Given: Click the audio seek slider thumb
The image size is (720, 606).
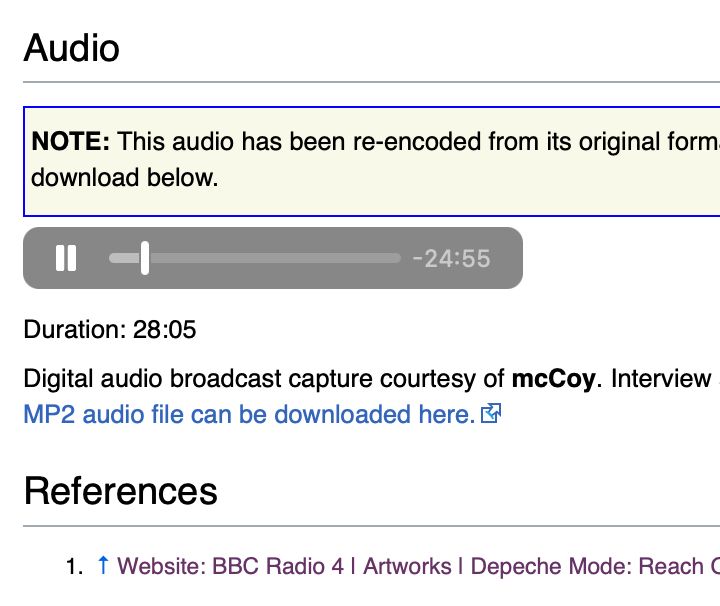Looking at the screenshot, I should (x=145, y=258).
